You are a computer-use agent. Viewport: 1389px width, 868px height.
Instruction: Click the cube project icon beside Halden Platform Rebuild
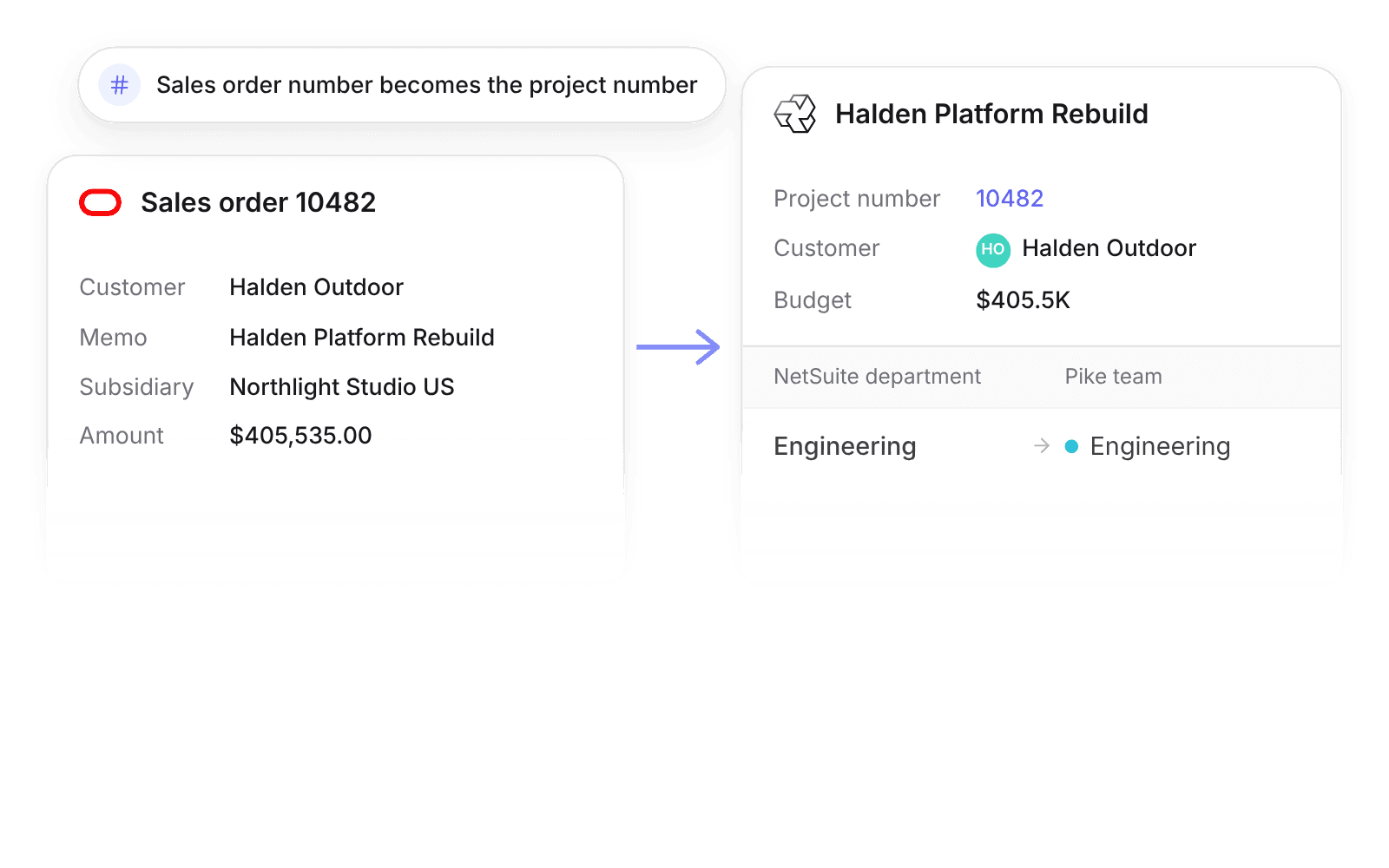795,114
